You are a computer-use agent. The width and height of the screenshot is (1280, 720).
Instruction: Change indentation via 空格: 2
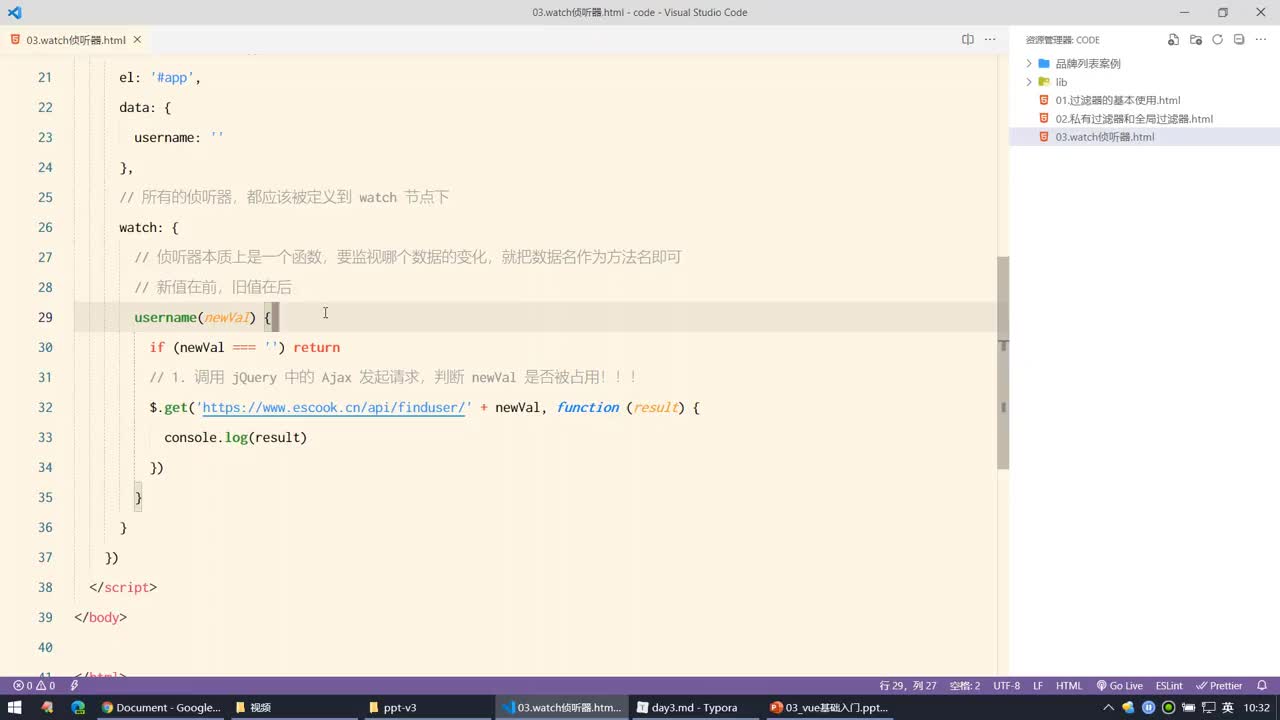pyautogui.click(x=965, y=686)
